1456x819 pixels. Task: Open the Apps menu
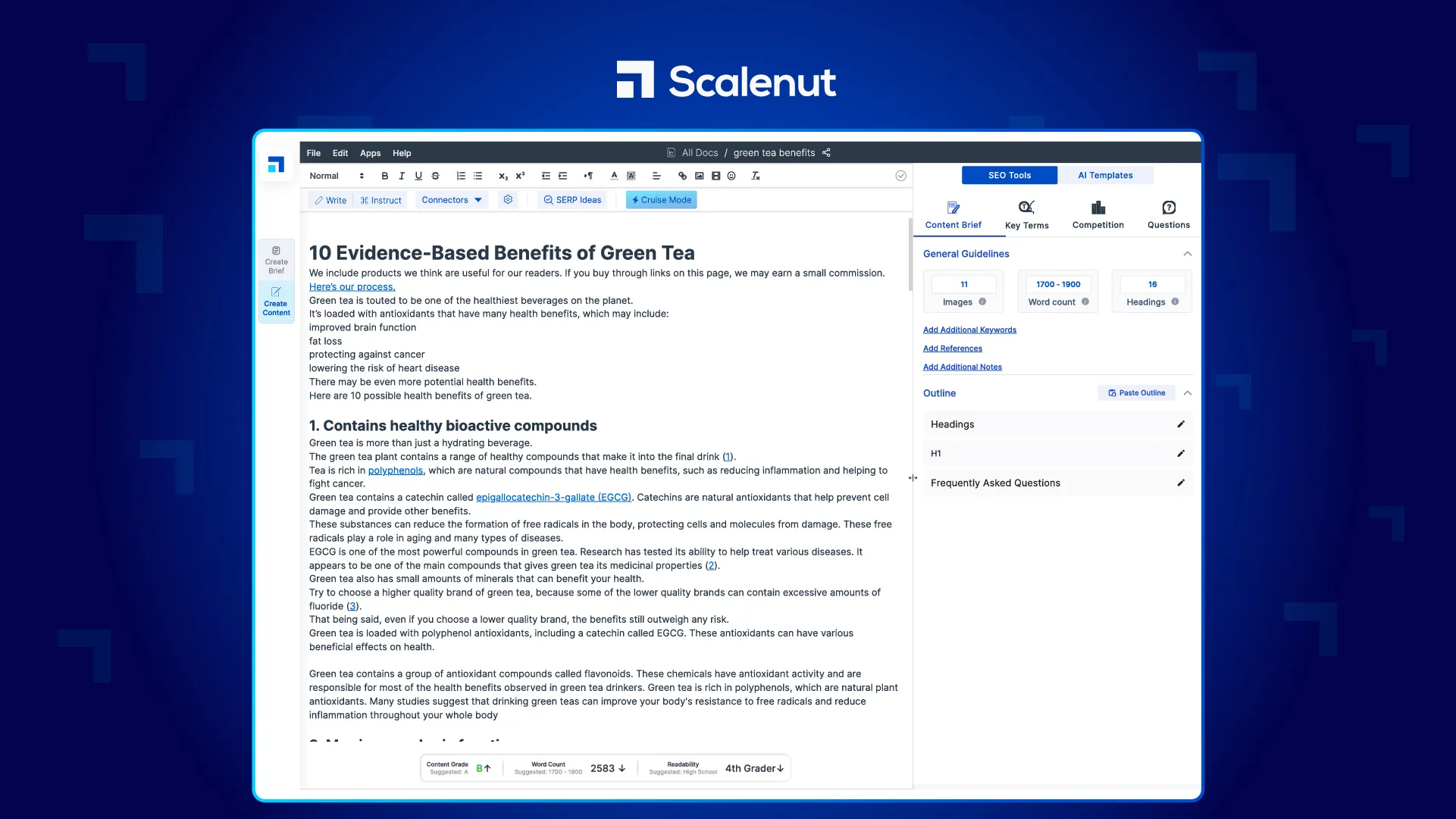tap(370, 153)
